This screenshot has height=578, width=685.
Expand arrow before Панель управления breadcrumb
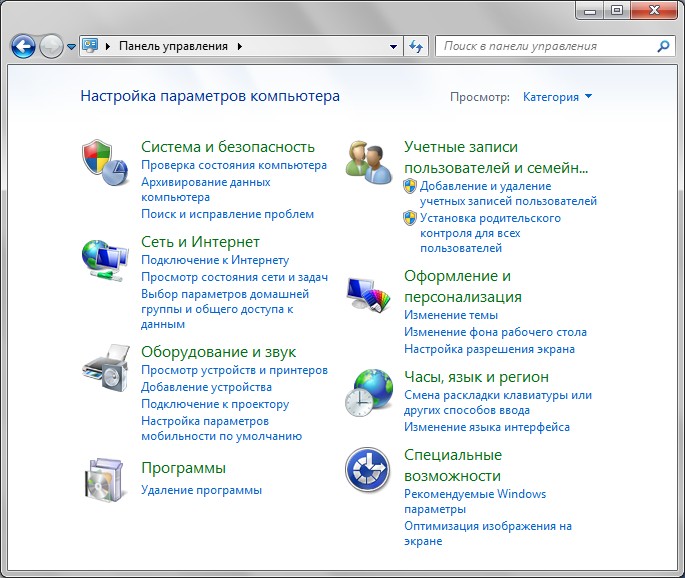[107, 46]
